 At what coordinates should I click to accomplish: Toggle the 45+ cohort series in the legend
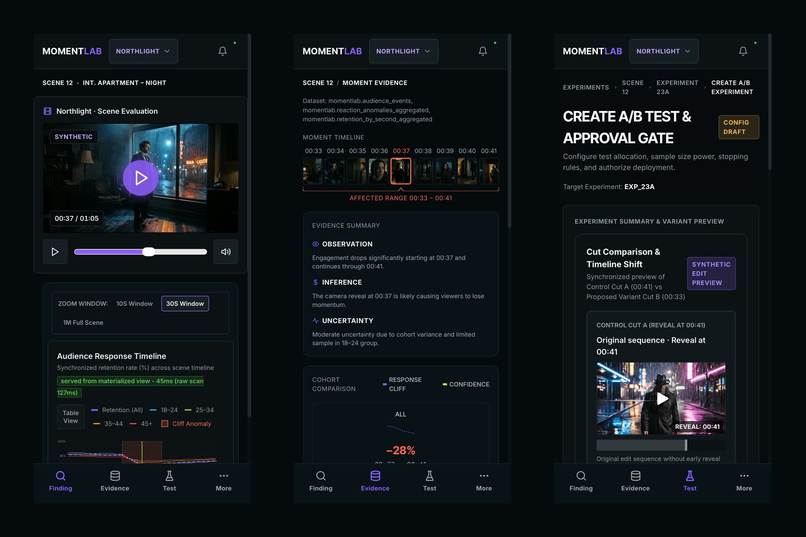coord(141,424)
